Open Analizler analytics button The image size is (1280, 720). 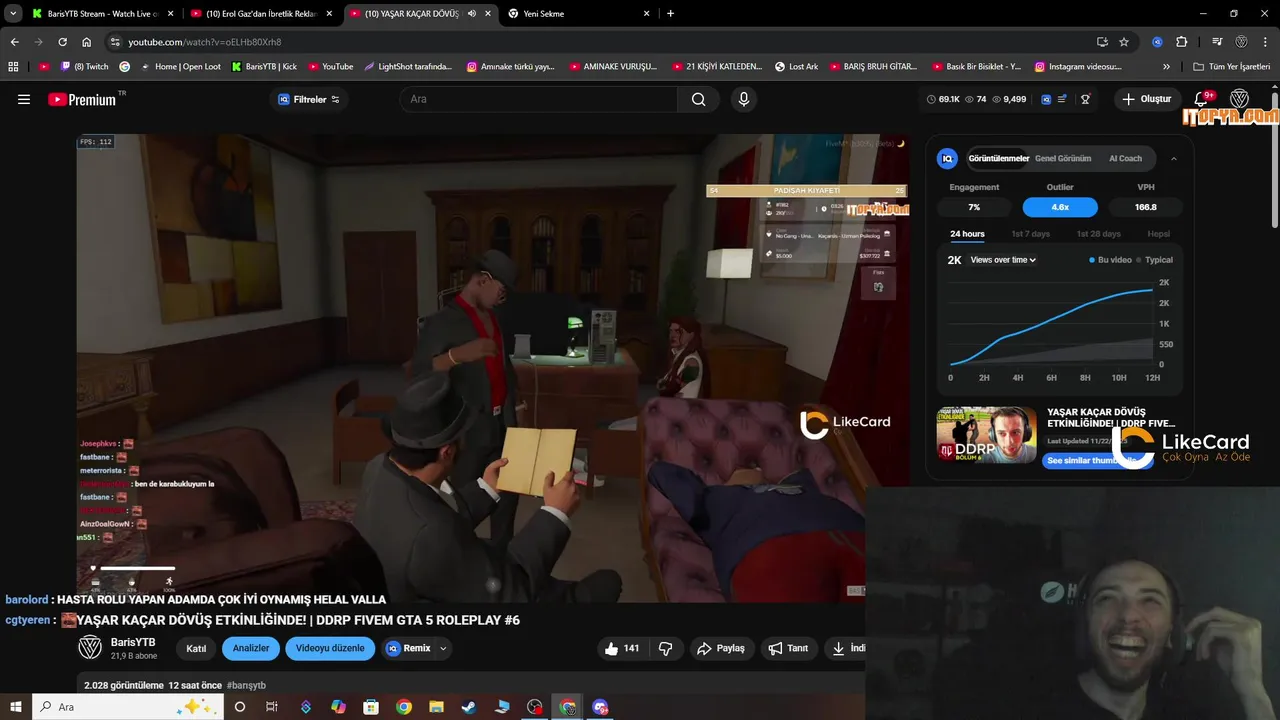251,648
